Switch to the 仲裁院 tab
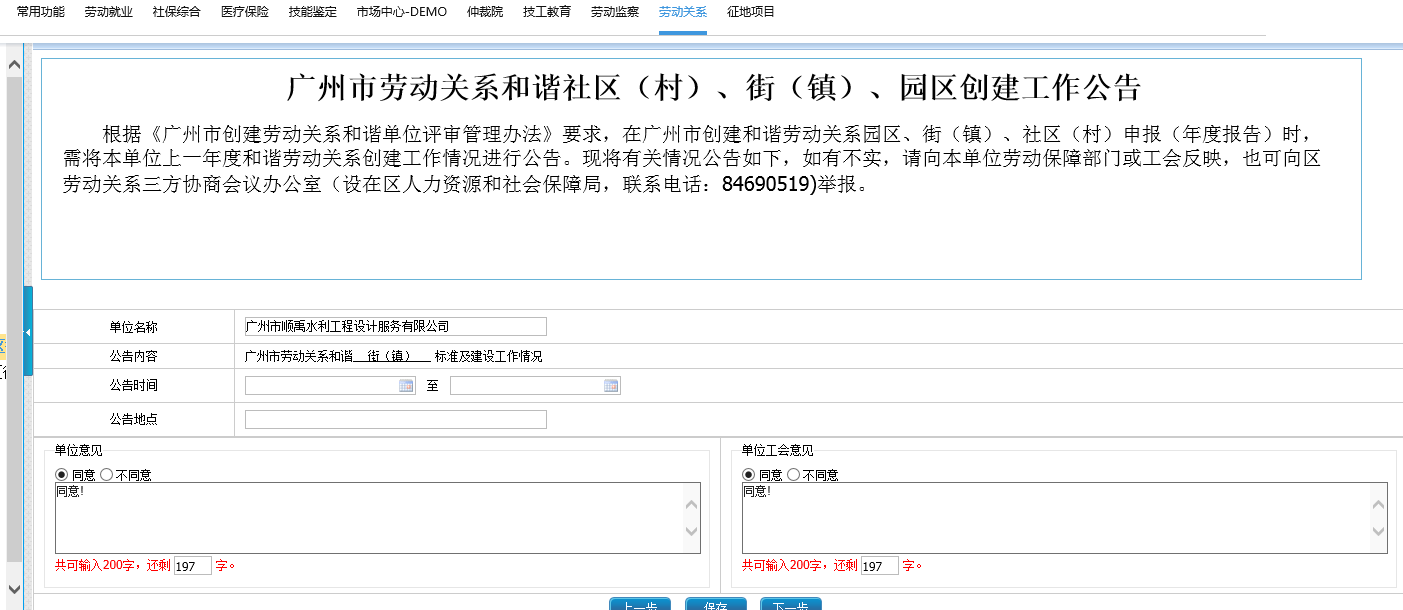The image size is (1403, 610). 485,12
